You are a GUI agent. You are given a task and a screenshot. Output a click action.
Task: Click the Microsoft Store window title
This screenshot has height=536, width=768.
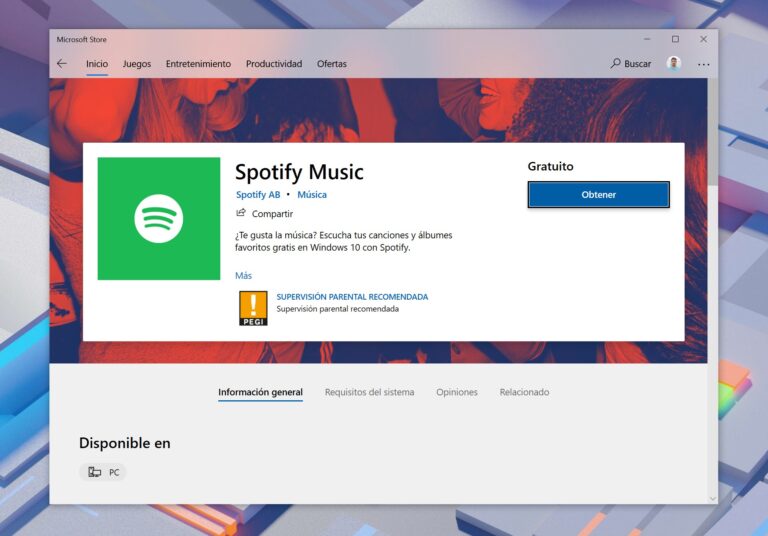[81, 39]
